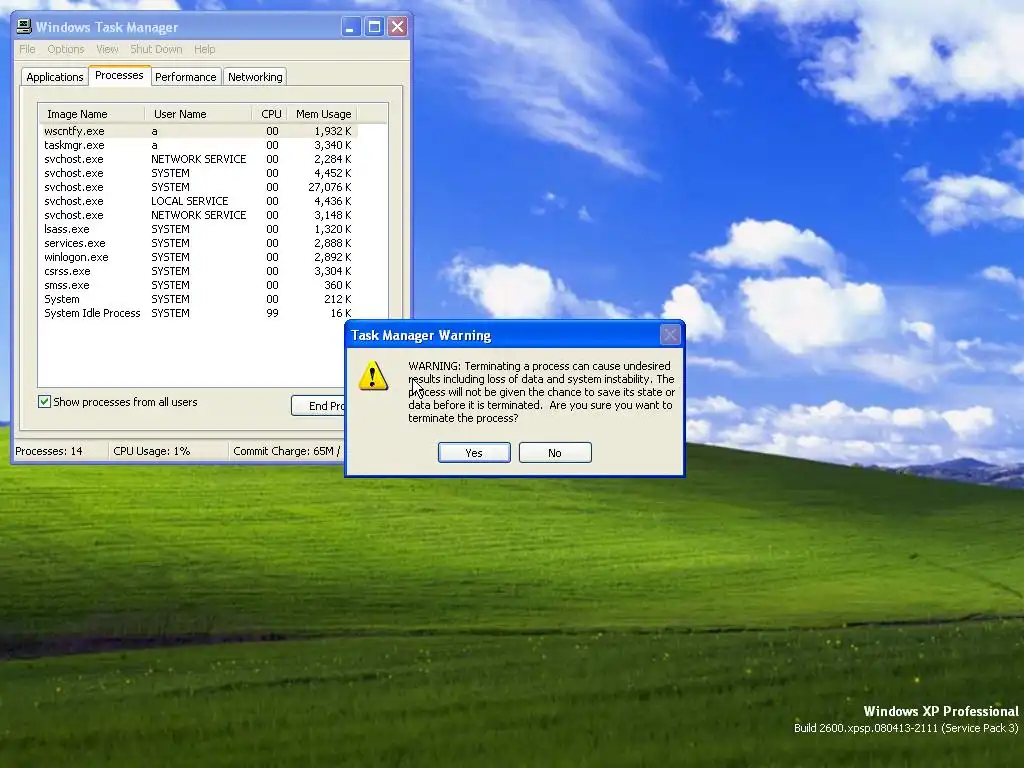This screenshot has height=768, width=1024.
Task: Select the System Idle Process row
Action: [198, 313]
